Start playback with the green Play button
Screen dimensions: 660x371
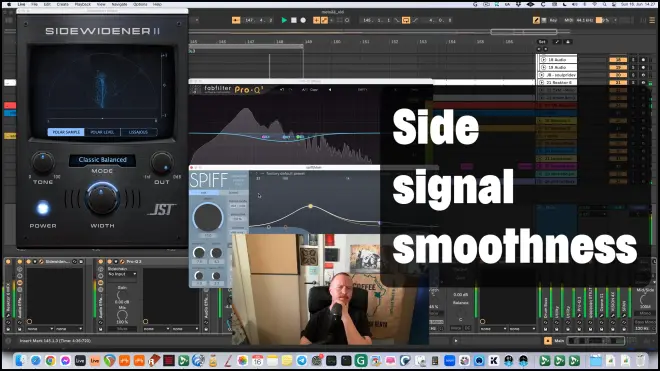pos(284,20)
